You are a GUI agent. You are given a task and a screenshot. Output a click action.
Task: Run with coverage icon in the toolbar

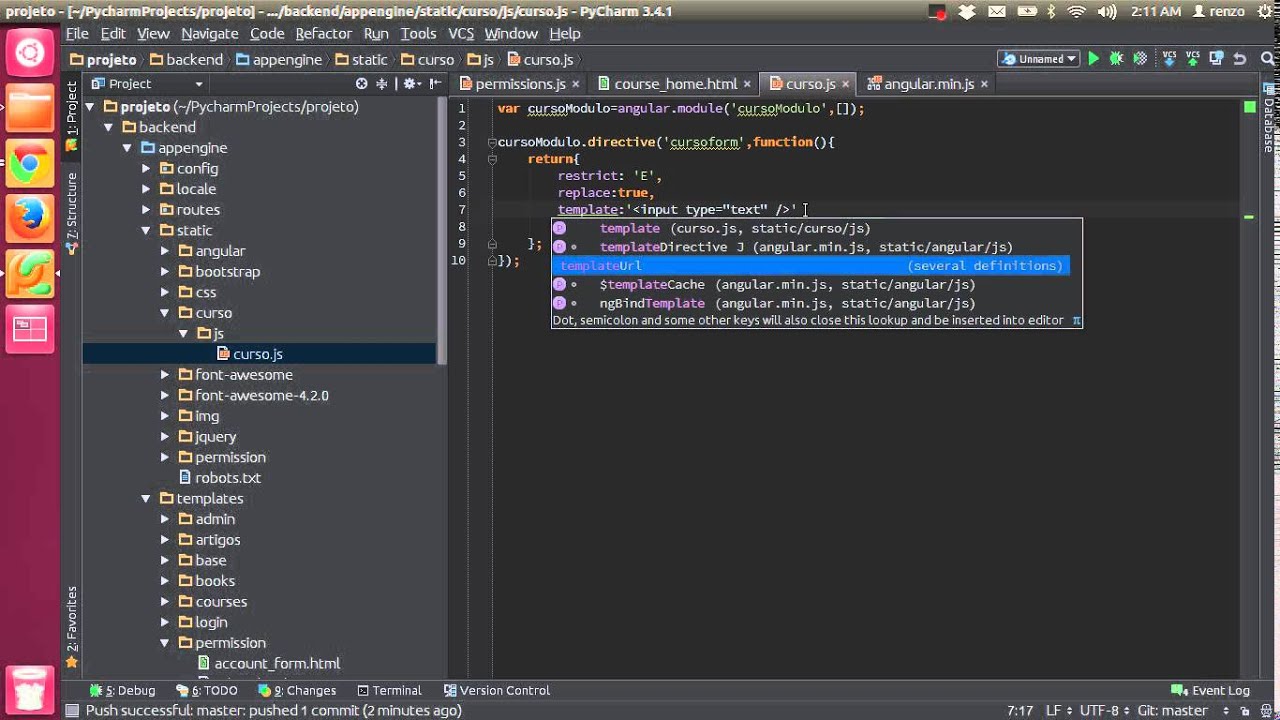click(x=1140, y=59)
